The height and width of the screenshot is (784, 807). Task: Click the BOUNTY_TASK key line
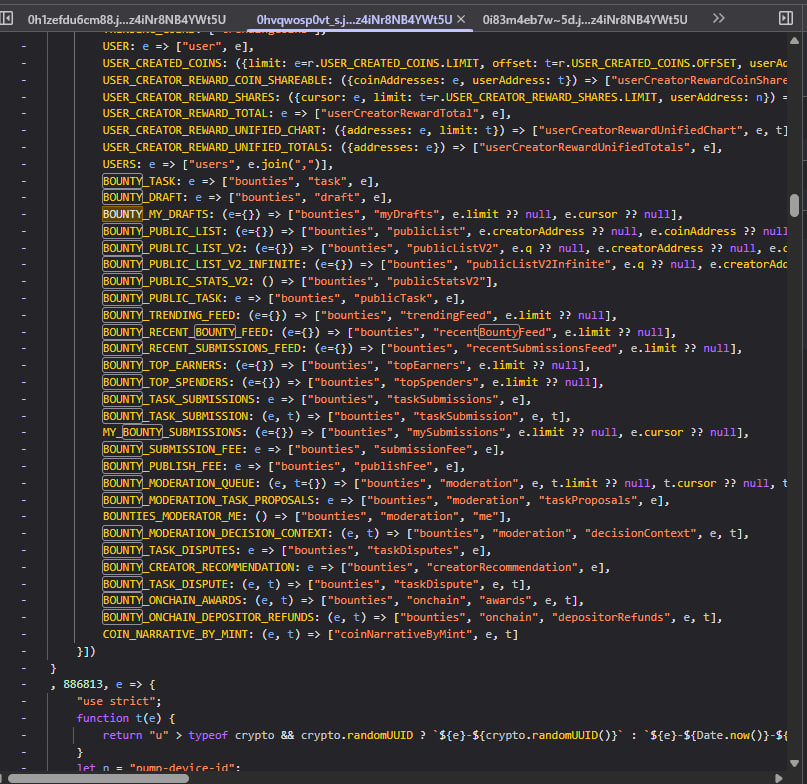coord(240,181)
